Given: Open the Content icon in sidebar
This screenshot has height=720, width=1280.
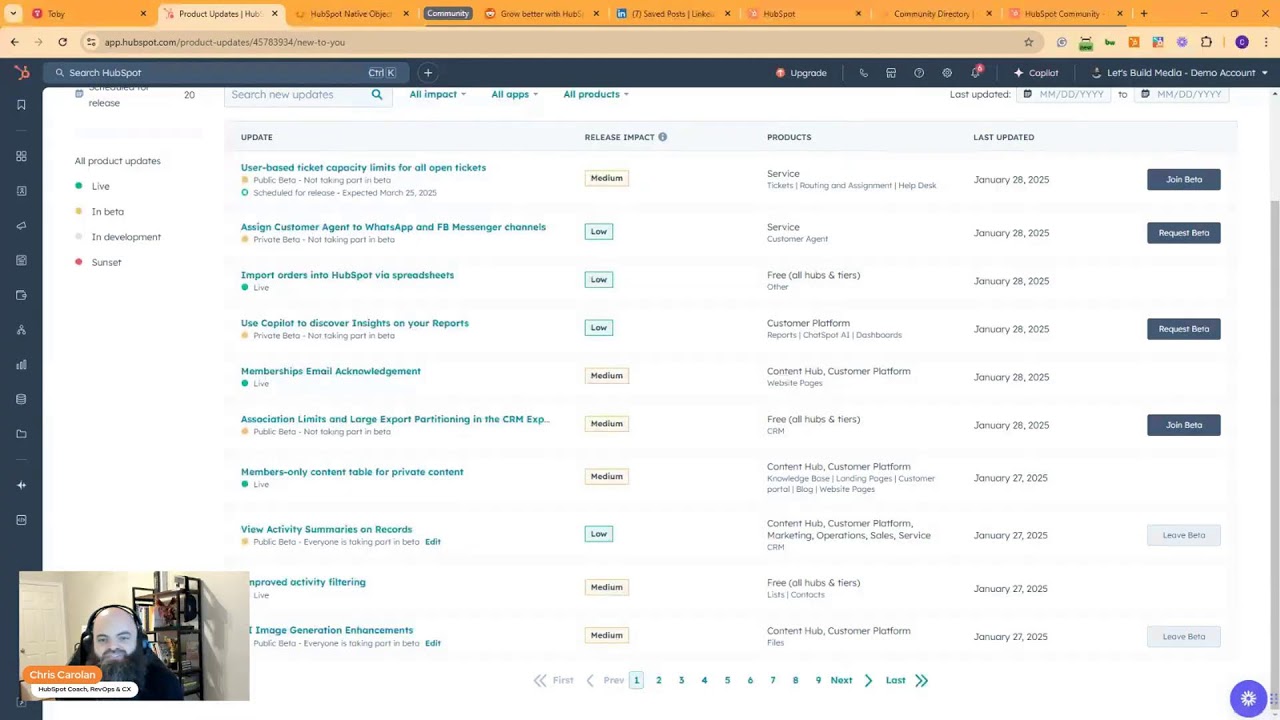Looking at the screenshot, I should (x=21, y=260).
